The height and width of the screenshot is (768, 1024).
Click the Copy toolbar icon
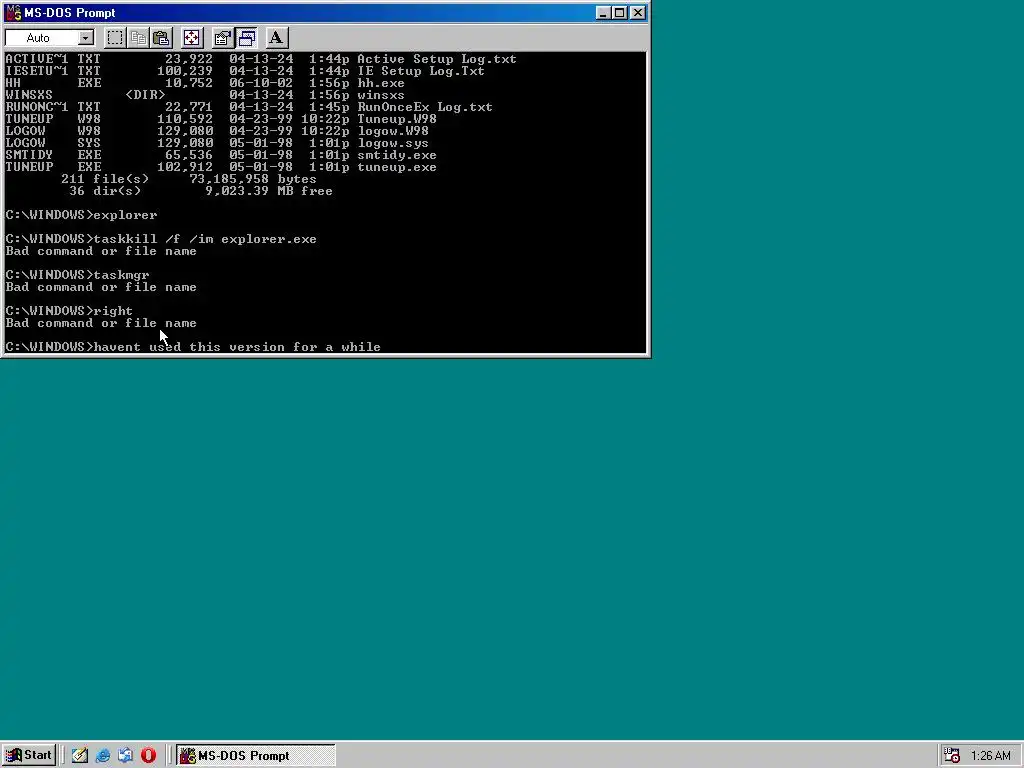click(x=138, y=38)
